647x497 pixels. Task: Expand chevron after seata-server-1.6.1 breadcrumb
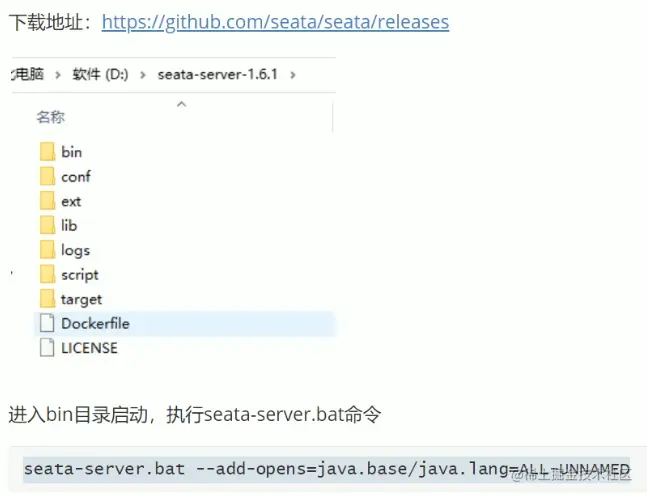pyautogui.click(x=293, y=75)
